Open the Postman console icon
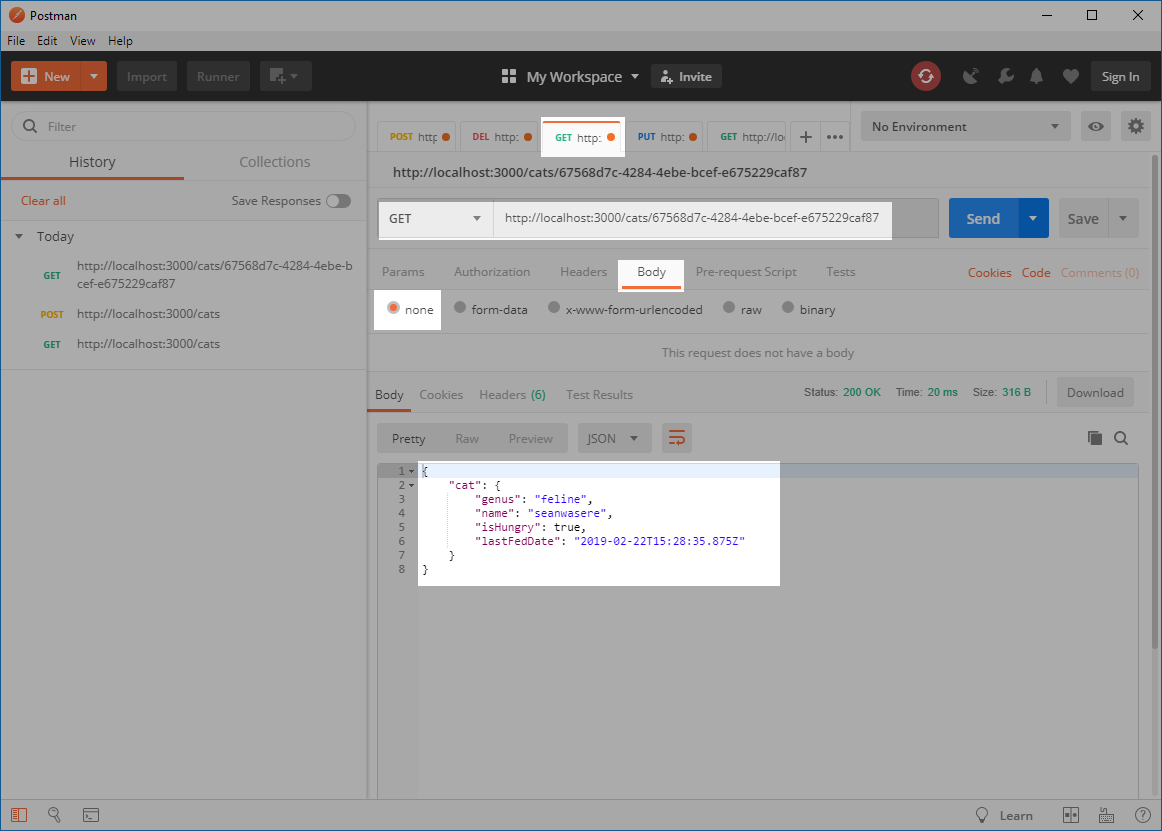 (90, 815)
